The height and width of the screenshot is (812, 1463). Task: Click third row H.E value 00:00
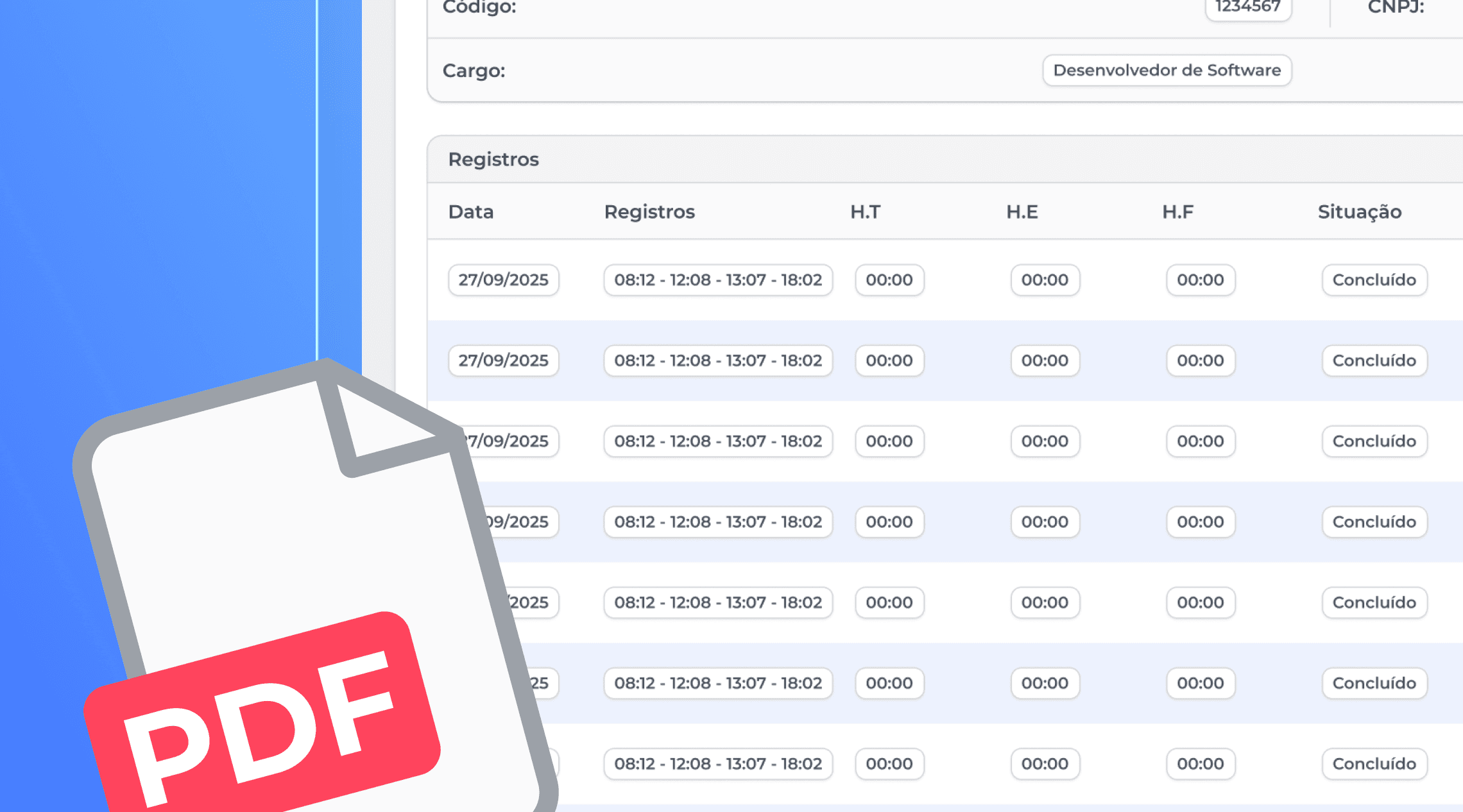[1045, 441]
